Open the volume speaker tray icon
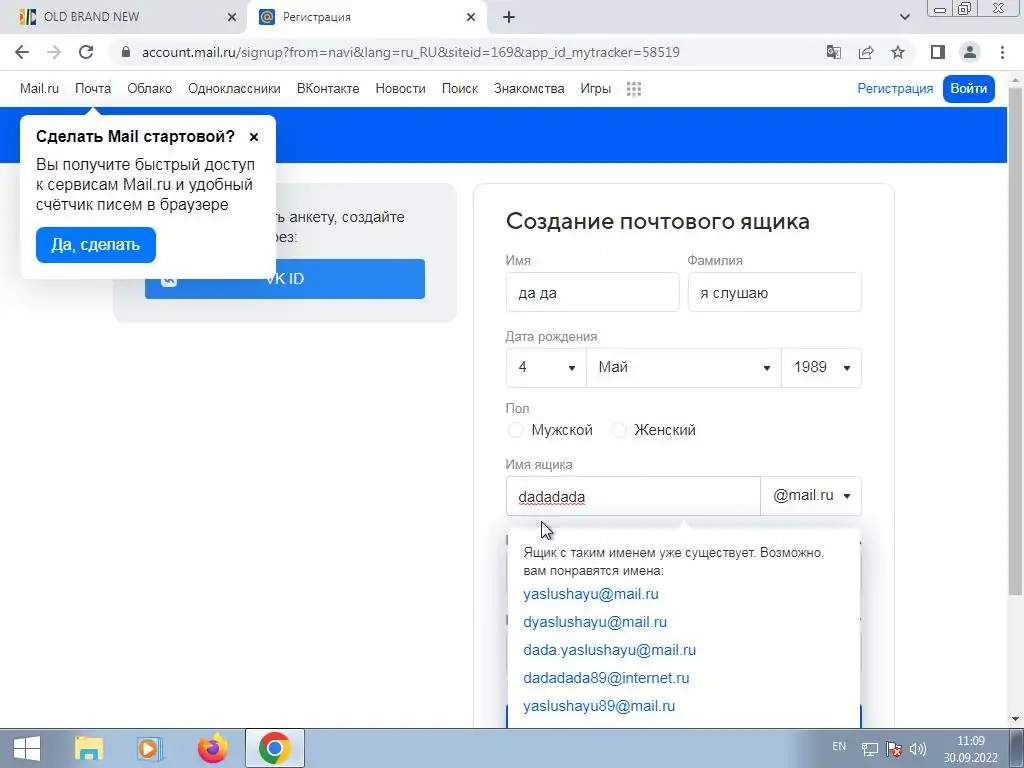The width and height of the screenshot is (1024, 768). tap(918, 749)
